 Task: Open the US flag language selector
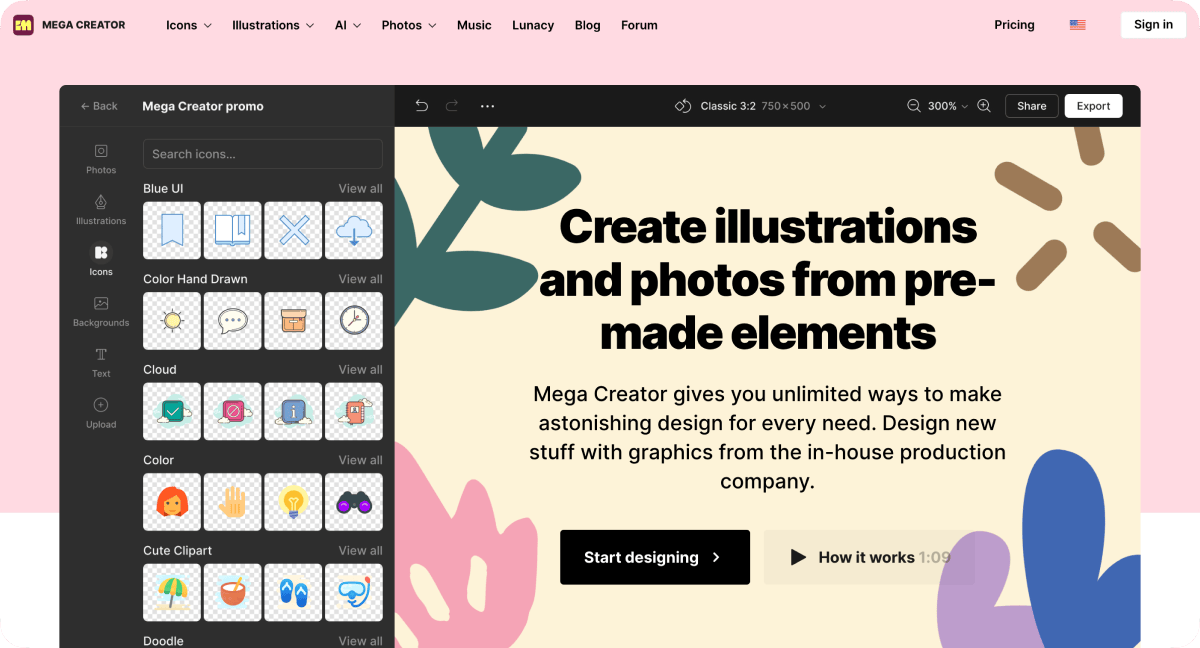click(x=1077, y=25)
